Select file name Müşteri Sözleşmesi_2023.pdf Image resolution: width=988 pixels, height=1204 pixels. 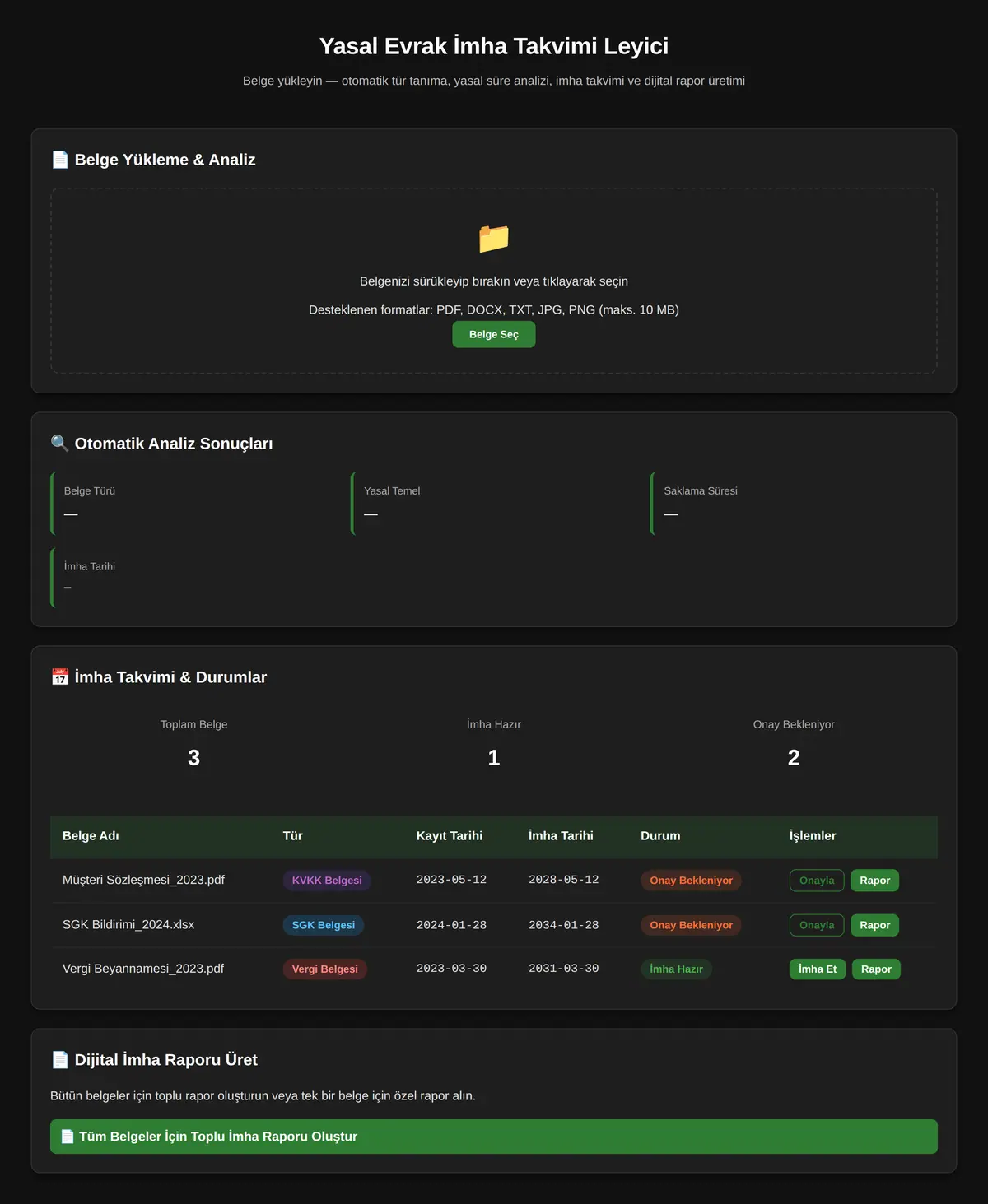pyautogui.click(x=143, y=880)
